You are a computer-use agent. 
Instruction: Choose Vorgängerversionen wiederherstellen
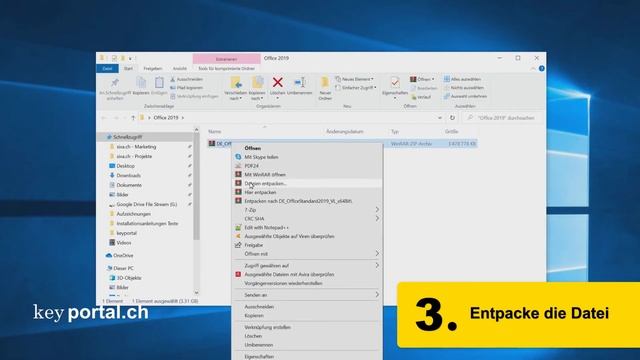(283, 283)
